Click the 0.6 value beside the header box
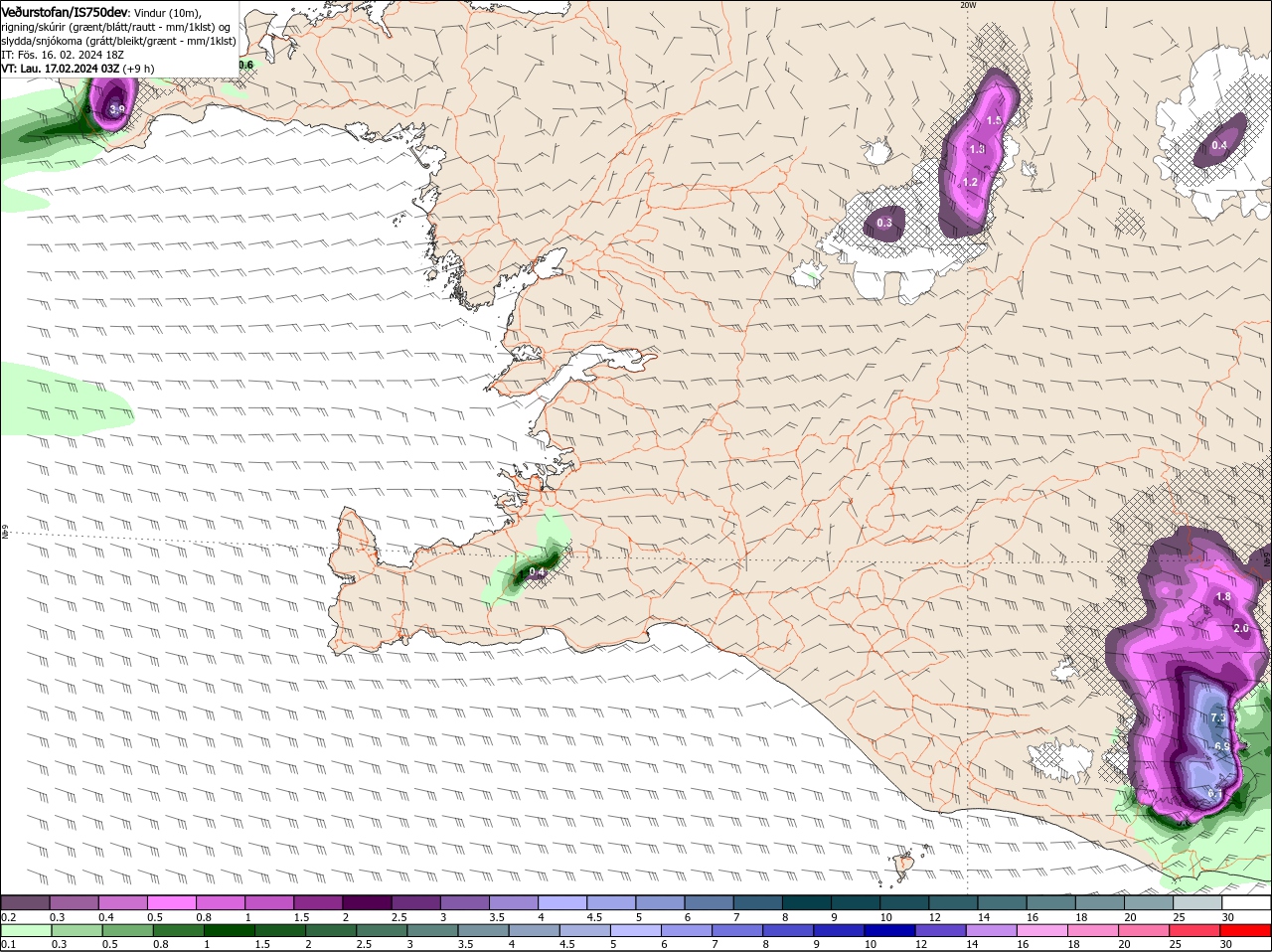Screen dimensions: 1272x952 click(245, 65)
